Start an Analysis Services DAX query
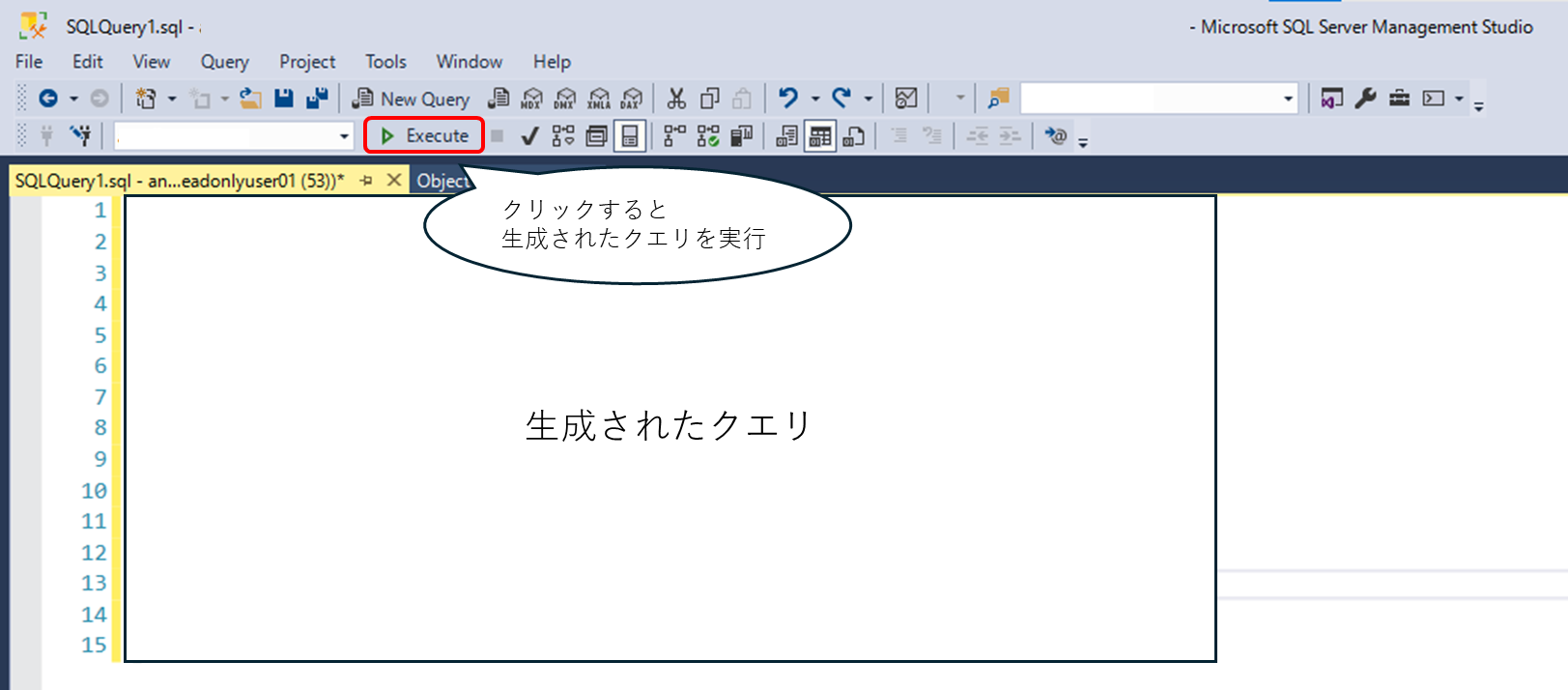 pyautogui.click(x=631, y=99)
